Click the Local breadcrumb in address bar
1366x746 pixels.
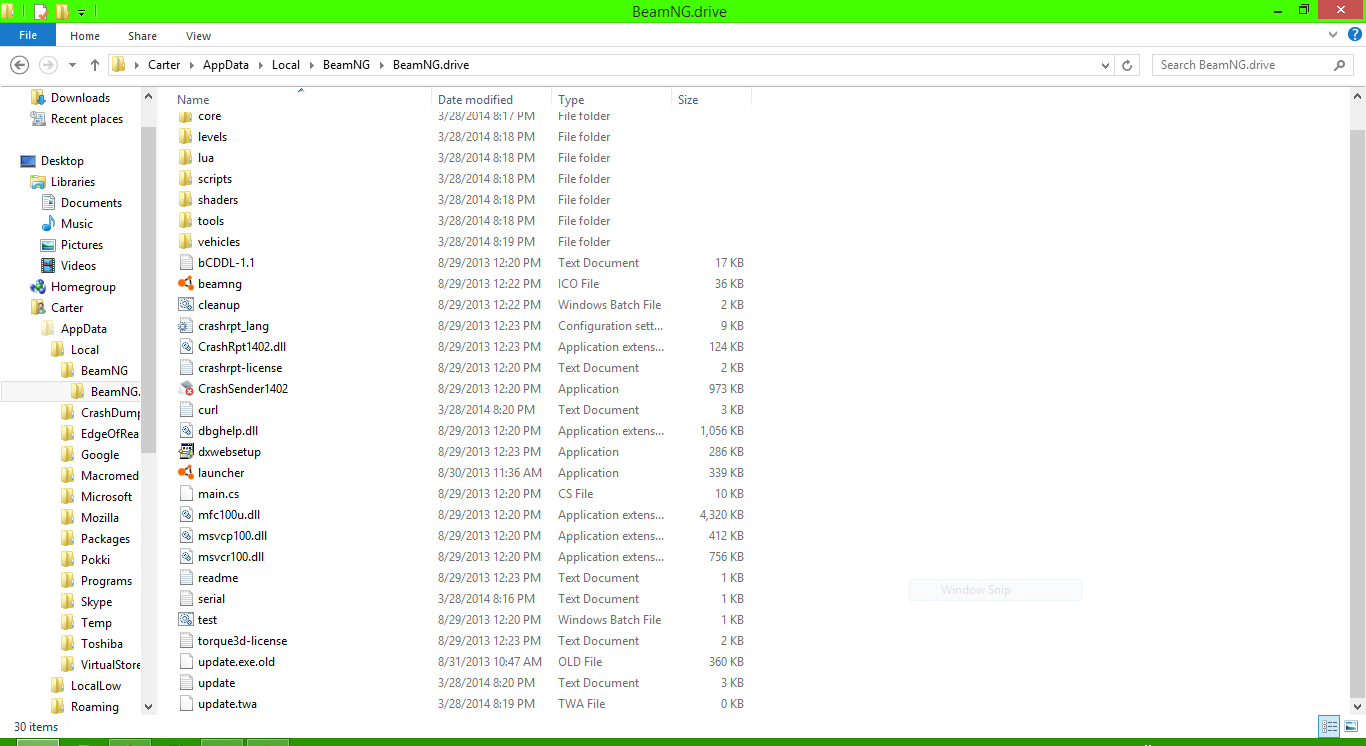pos(286,65)
